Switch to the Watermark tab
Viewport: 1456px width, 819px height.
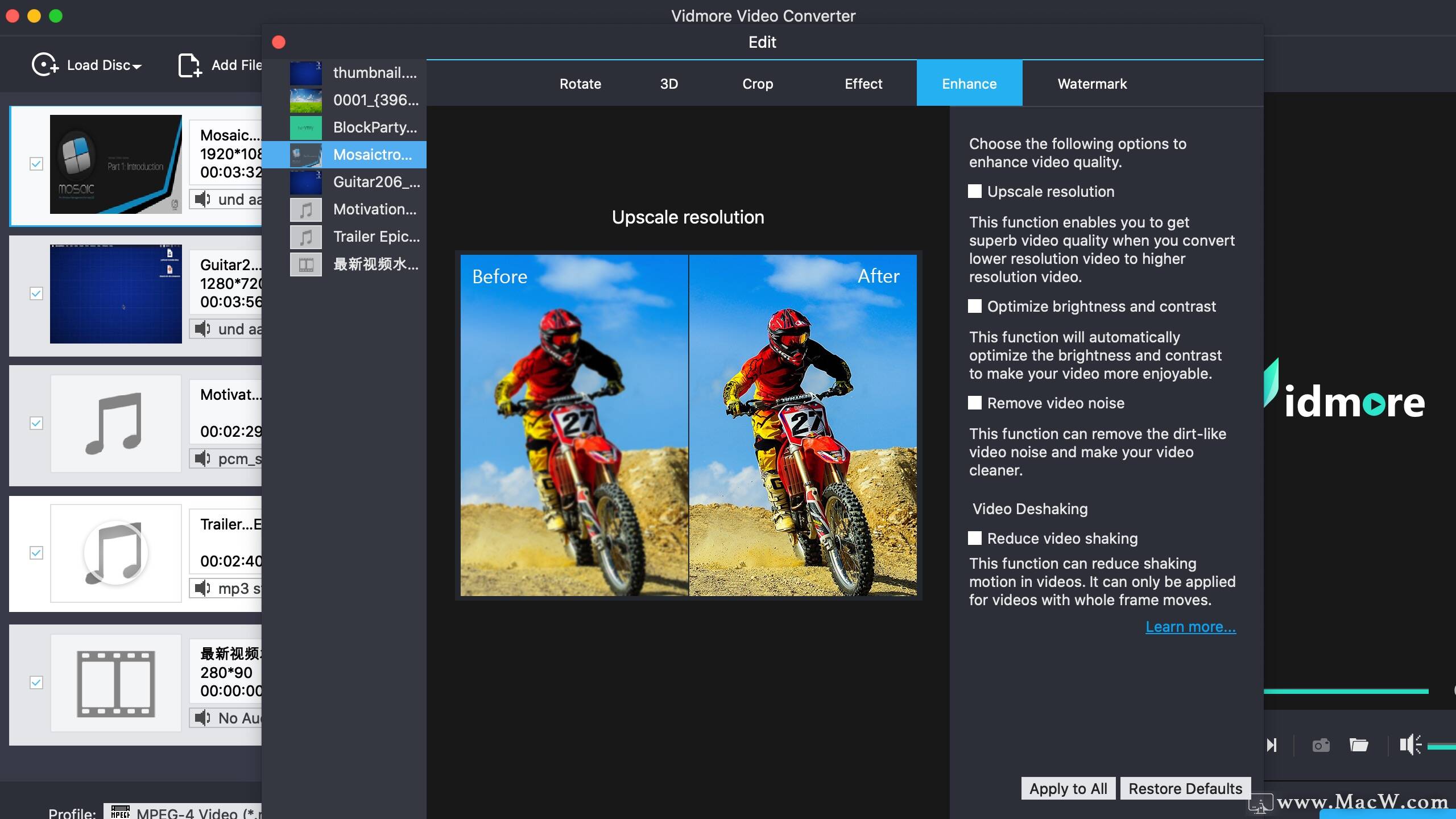point(1091,84)
